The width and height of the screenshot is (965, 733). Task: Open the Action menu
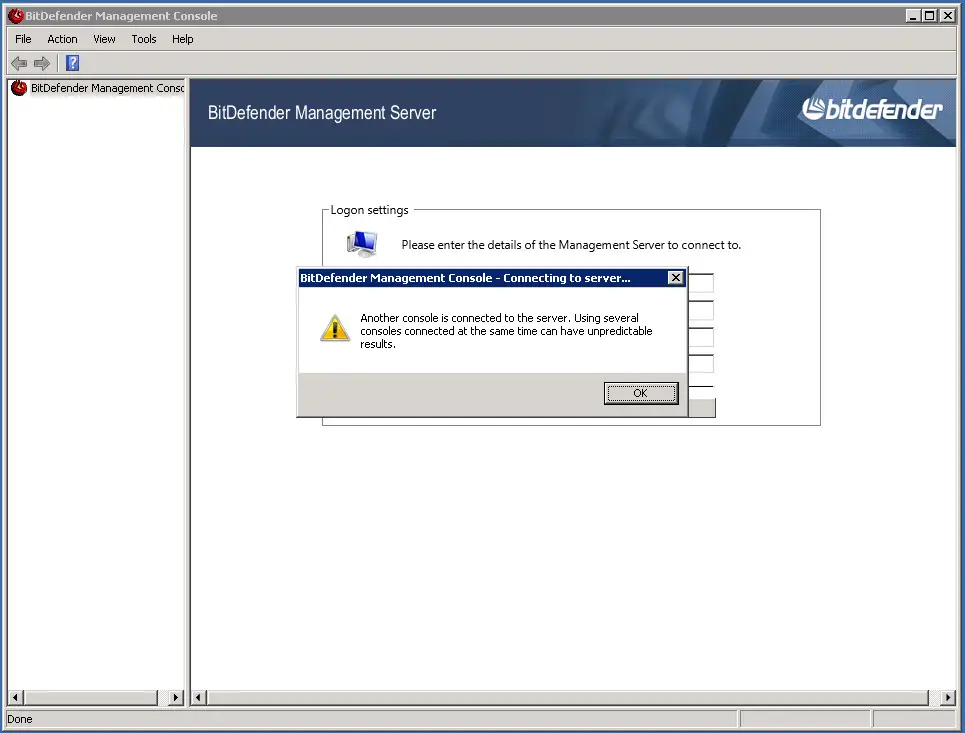pos(62,39)
